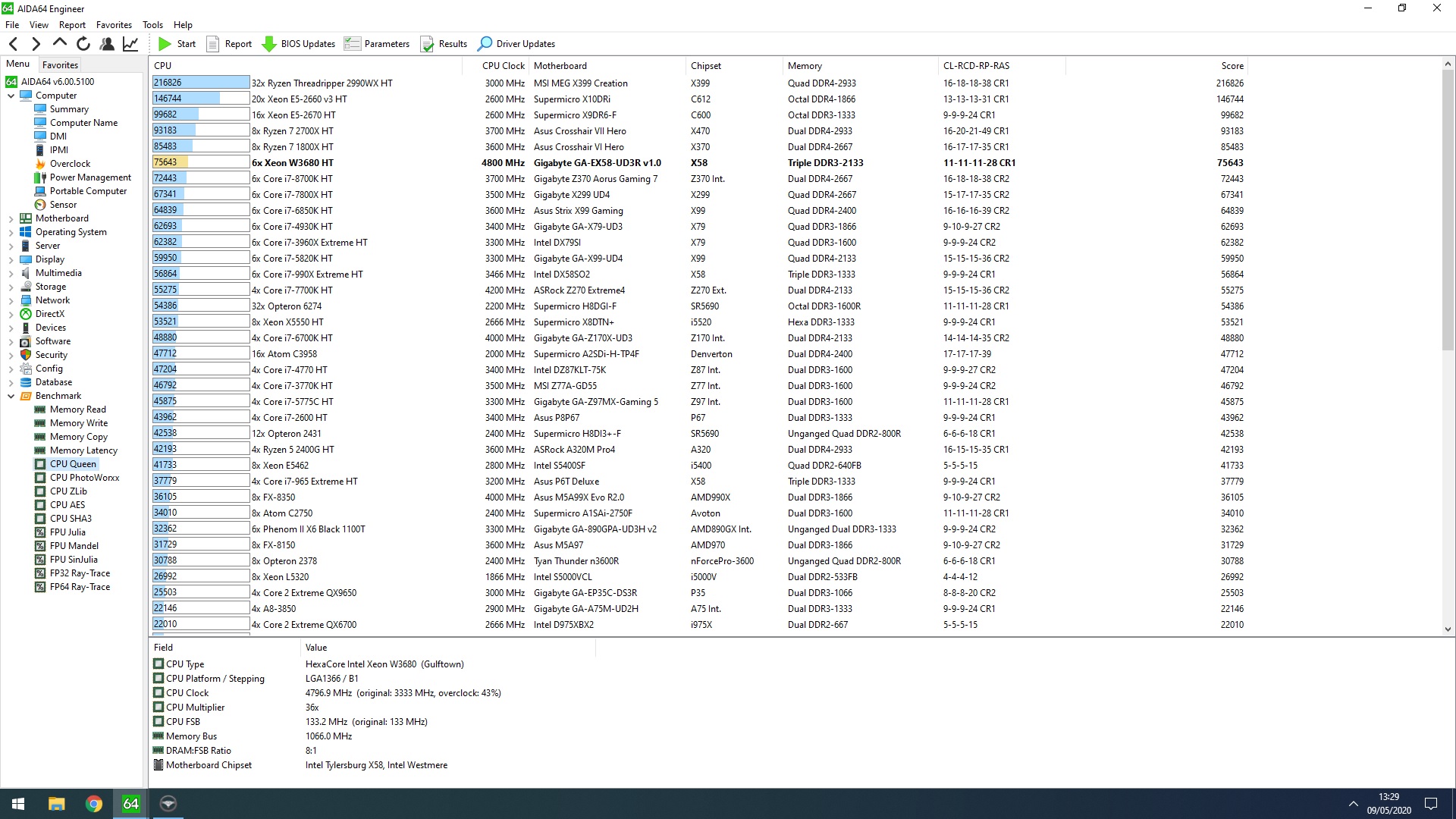Click AIDA64 v6.00.5100 root node

[x=58, y=82]
